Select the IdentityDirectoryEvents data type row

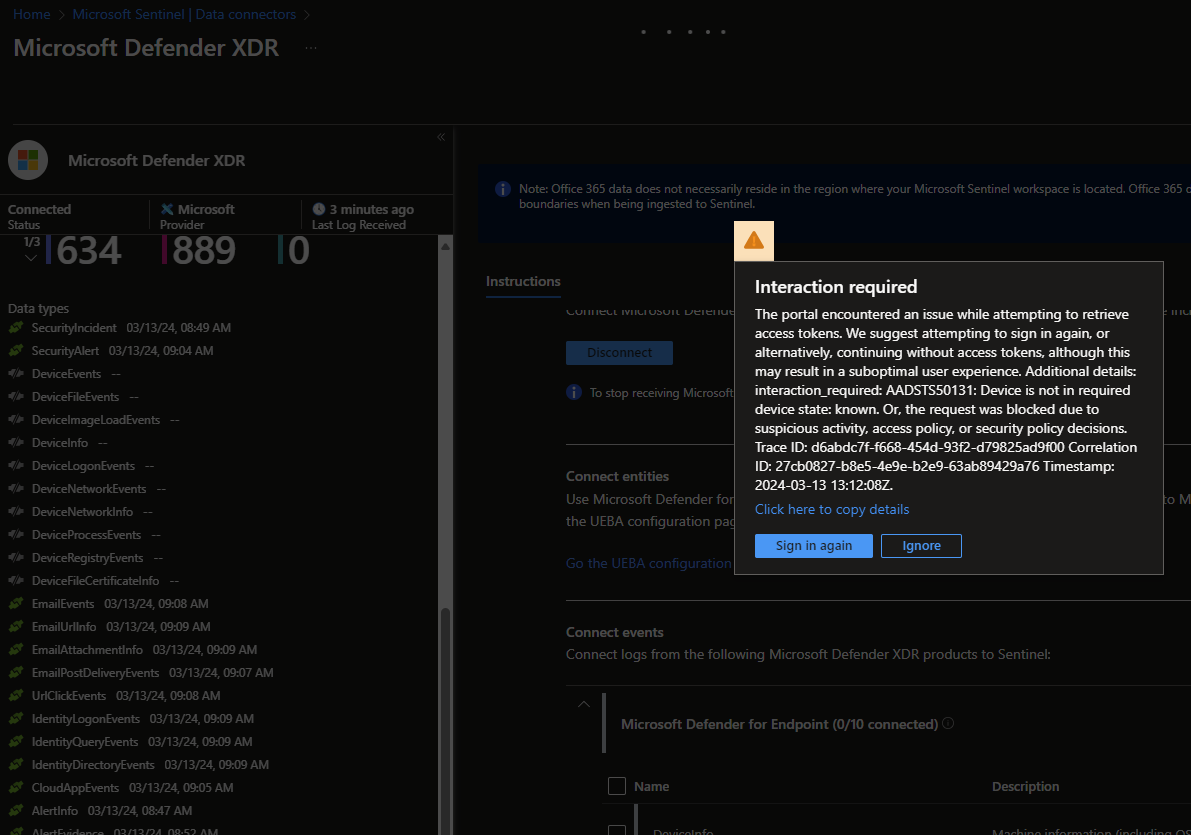139,764
